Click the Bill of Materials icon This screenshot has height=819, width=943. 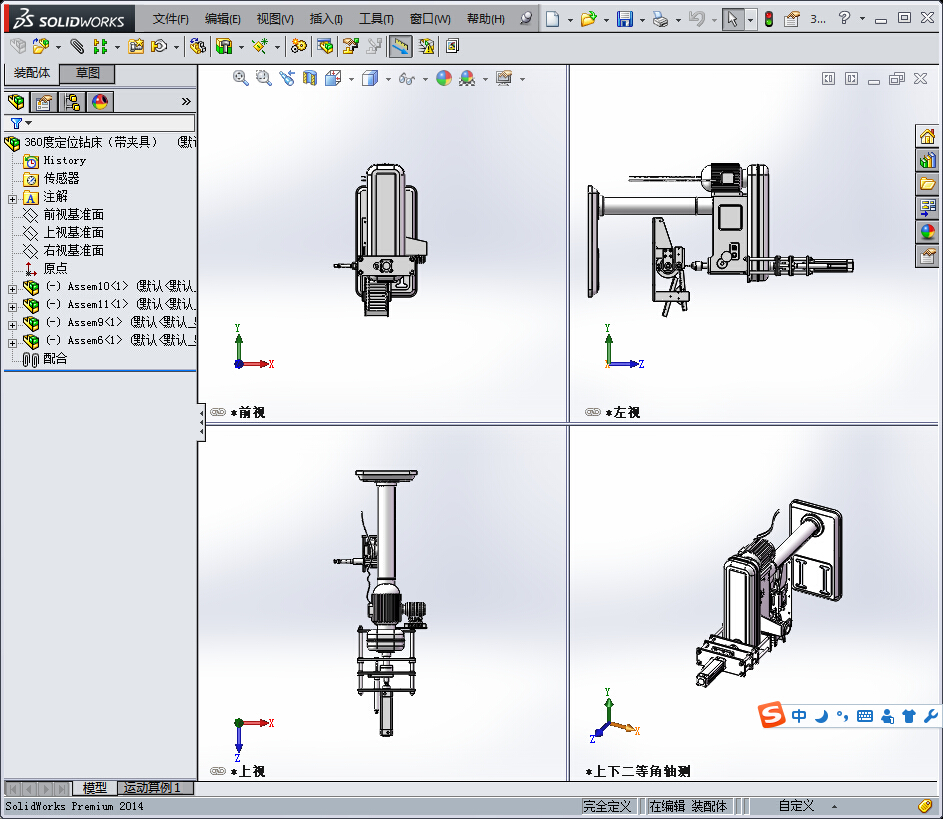click(325, 46)
